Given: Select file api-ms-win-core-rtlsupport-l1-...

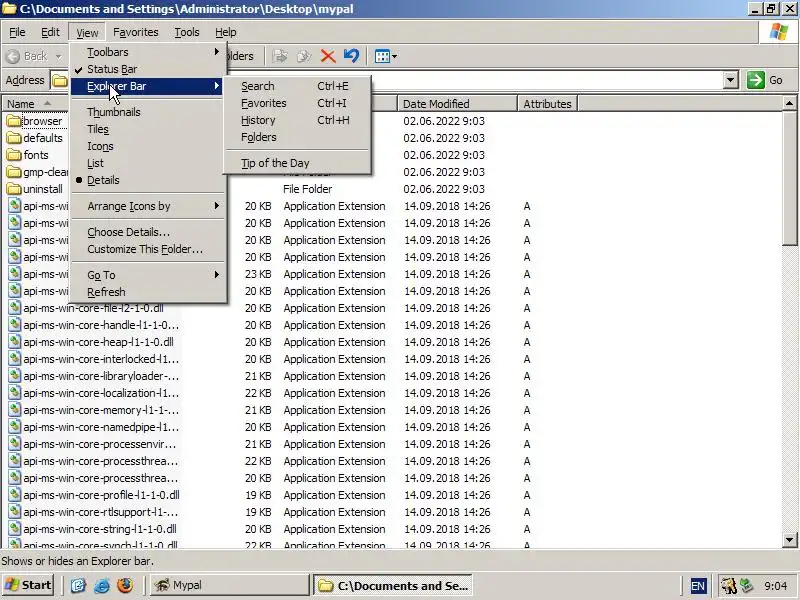Looking at the screenshot, I should [x=101, y=512].
